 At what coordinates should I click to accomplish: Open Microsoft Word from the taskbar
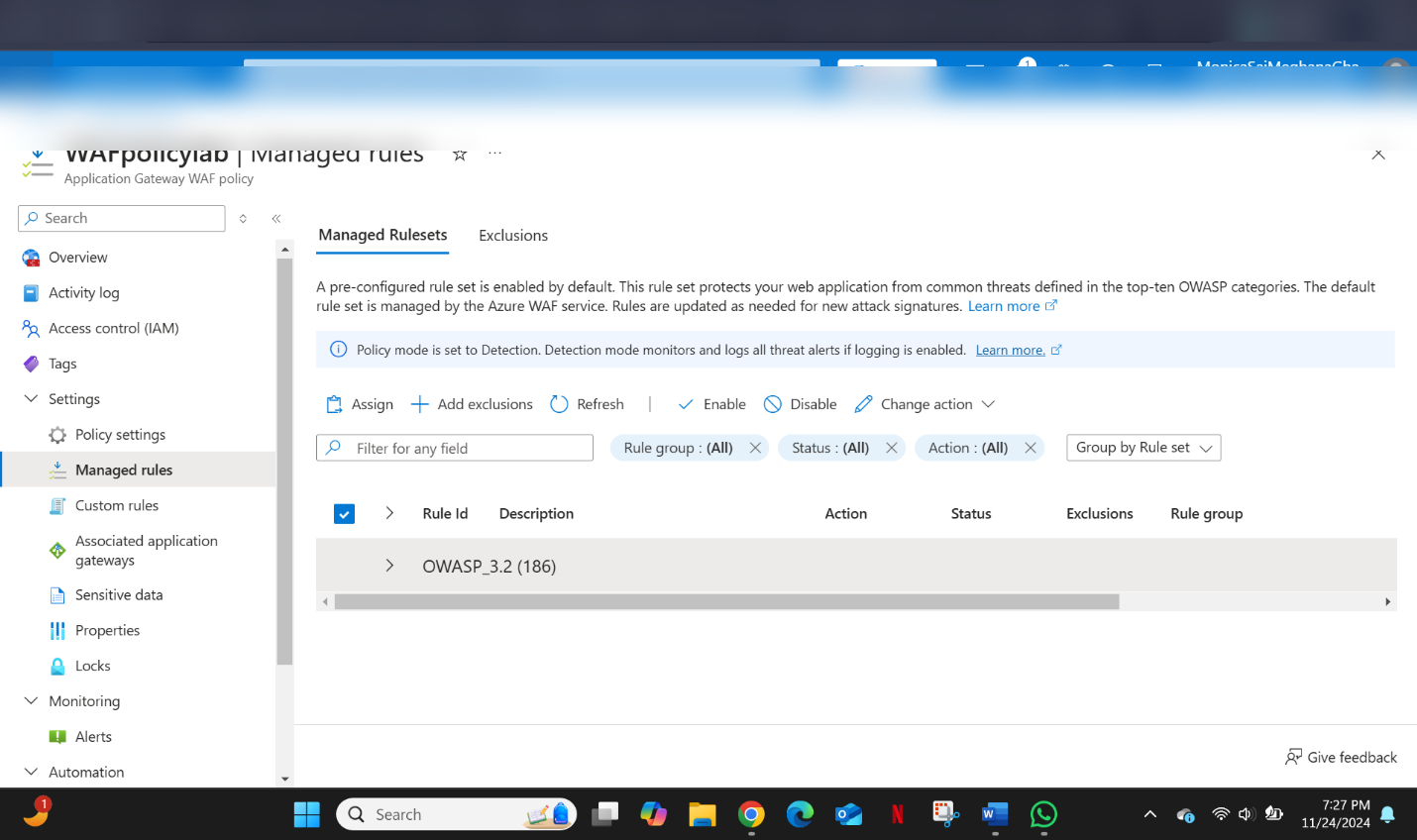tap(995, 814)
